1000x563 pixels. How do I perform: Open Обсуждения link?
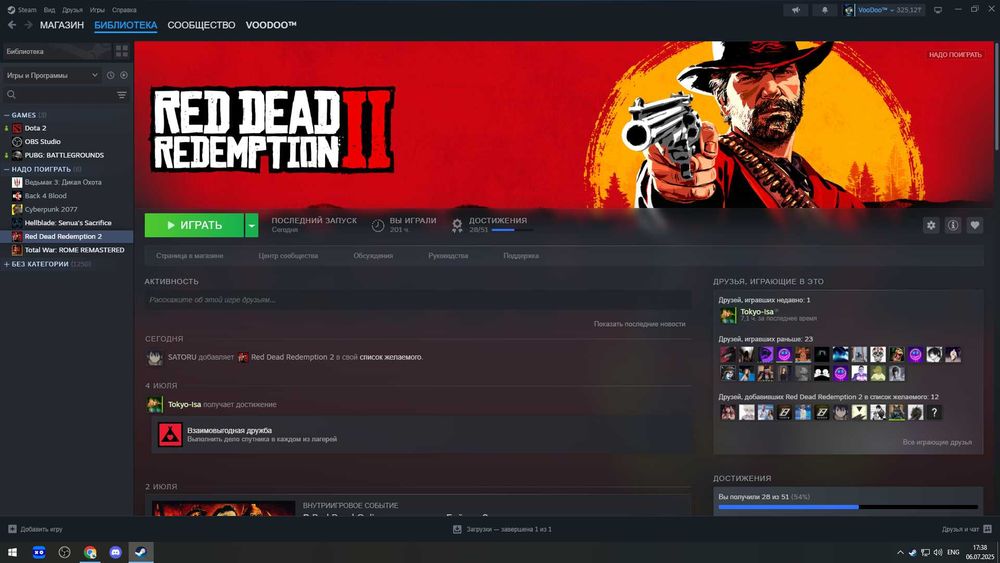[x=373, y=256]
